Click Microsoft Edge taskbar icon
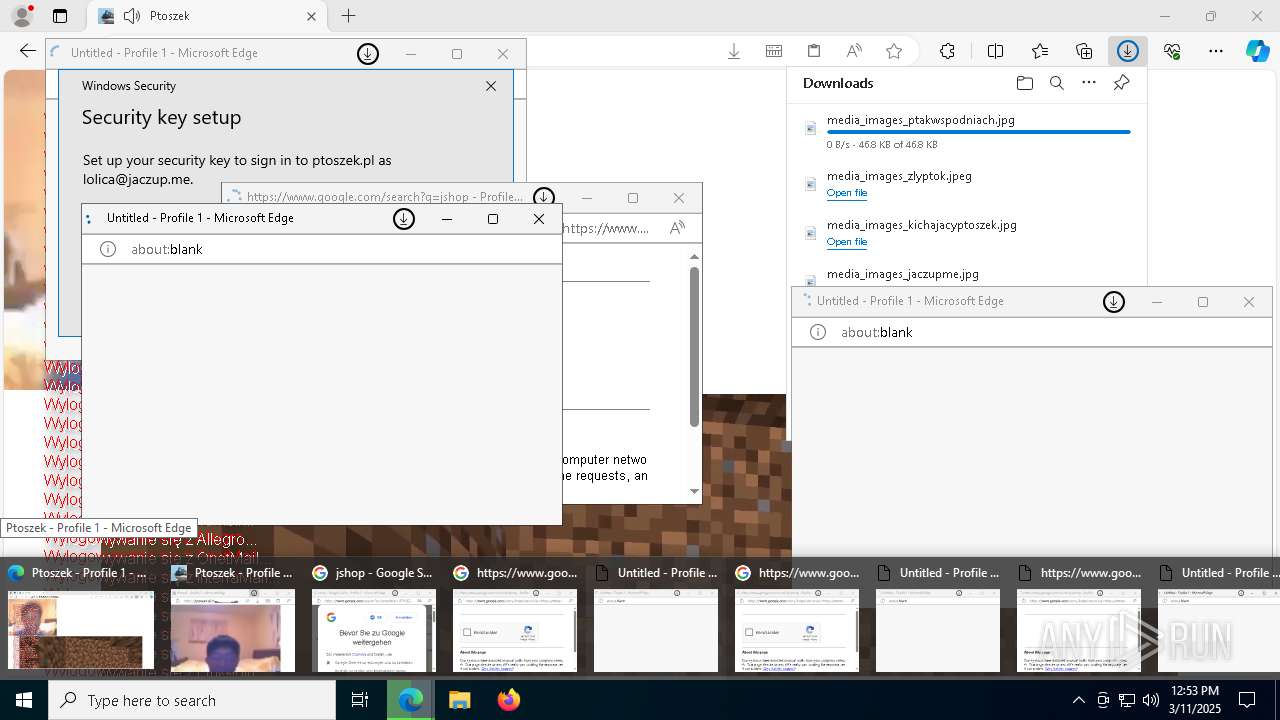This screenshot has width=1280, height=720. [411, 700]
